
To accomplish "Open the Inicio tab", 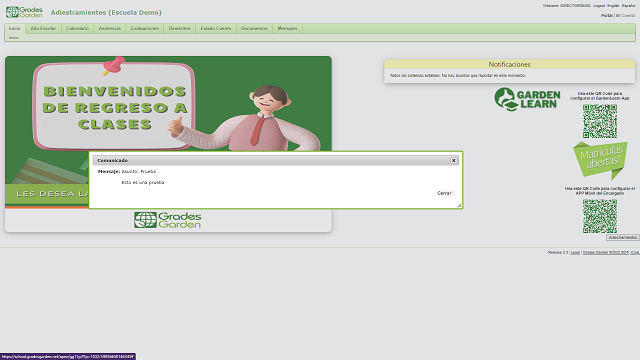I will pyautogui.click(x=14, y=28).
